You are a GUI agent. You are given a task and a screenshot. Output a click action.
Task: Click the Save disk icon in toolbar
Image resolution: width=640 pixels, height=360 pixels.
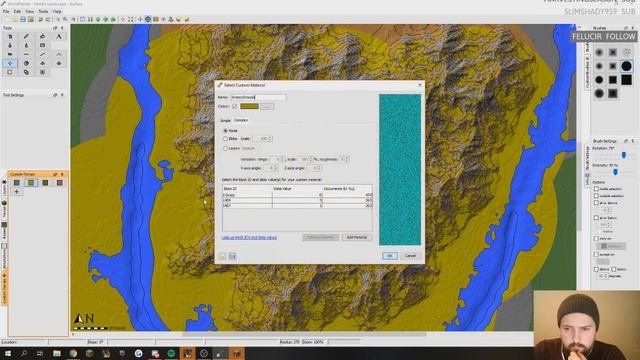pos(23,19)
